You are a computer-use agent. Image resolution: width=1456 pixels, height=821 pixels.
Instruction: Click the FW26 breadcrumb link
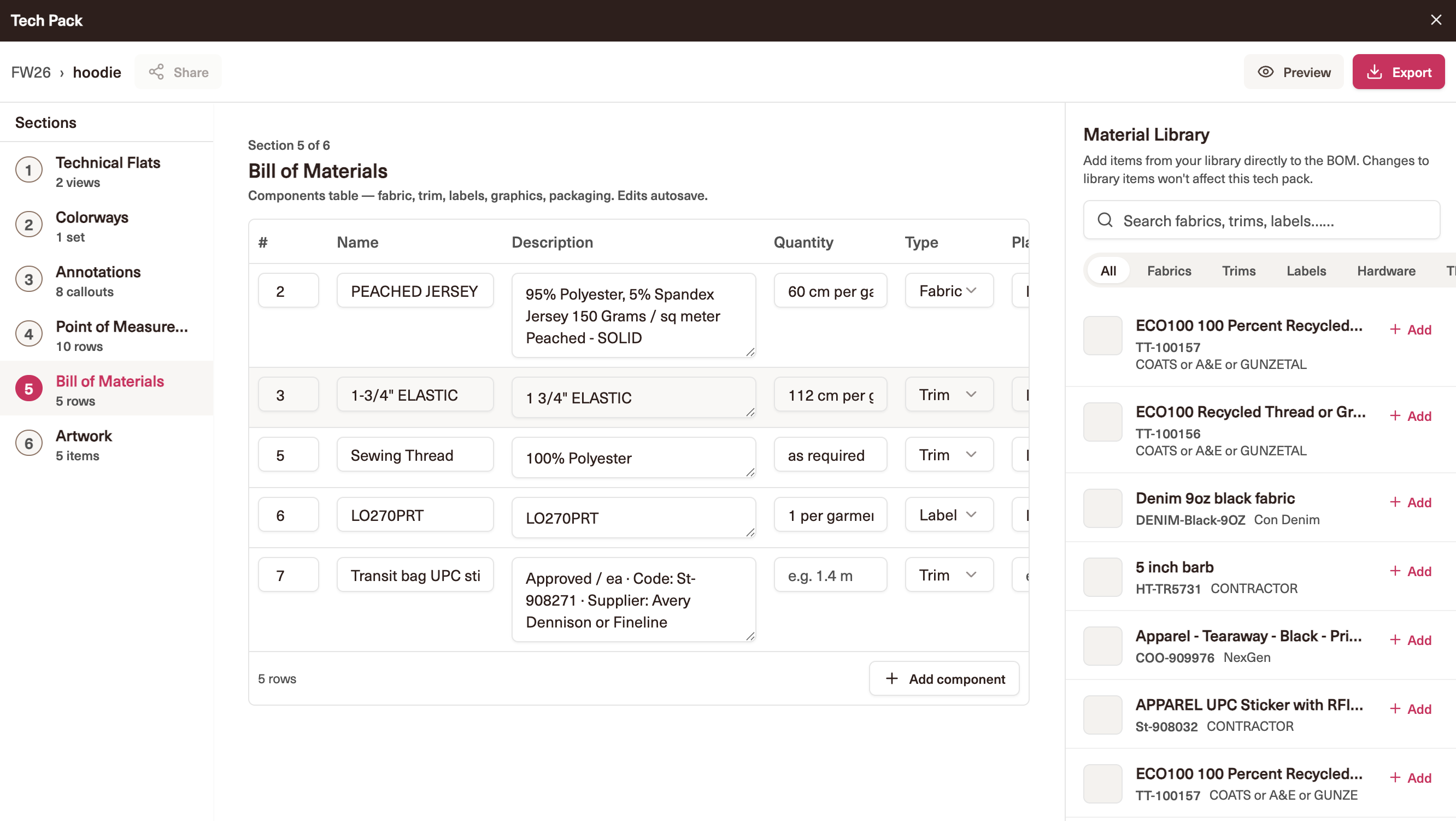(31, 72)
